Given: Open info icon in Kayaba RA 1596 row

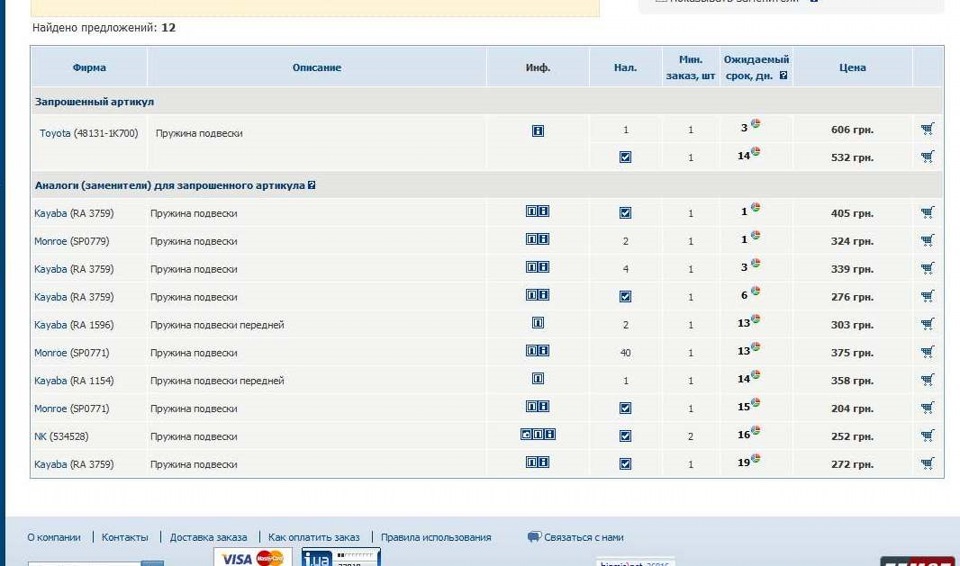Looking at the screenshot, I should click(538, 323).
